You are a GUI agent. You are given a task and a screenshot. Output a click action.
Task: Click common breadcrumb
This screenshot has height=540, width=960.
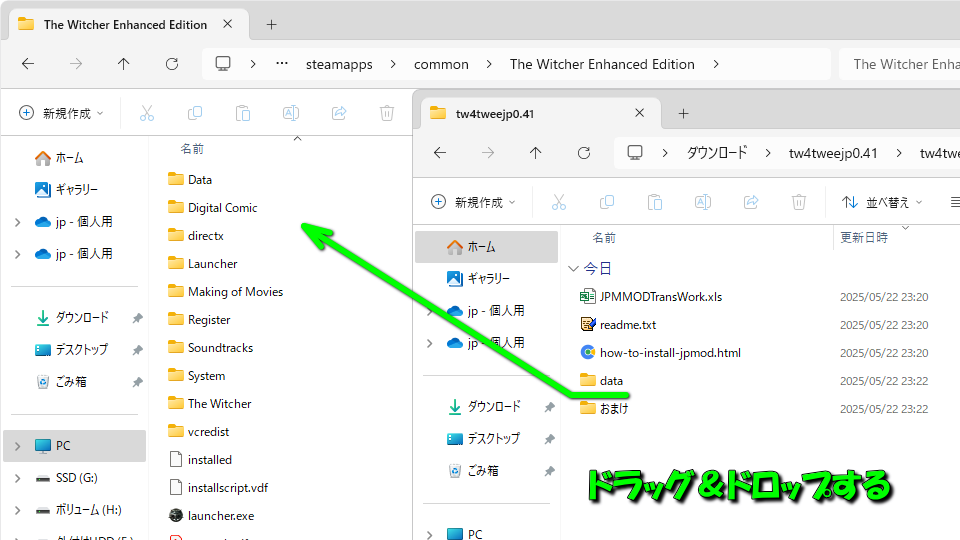pyautogui.click(x=441, y=64)
